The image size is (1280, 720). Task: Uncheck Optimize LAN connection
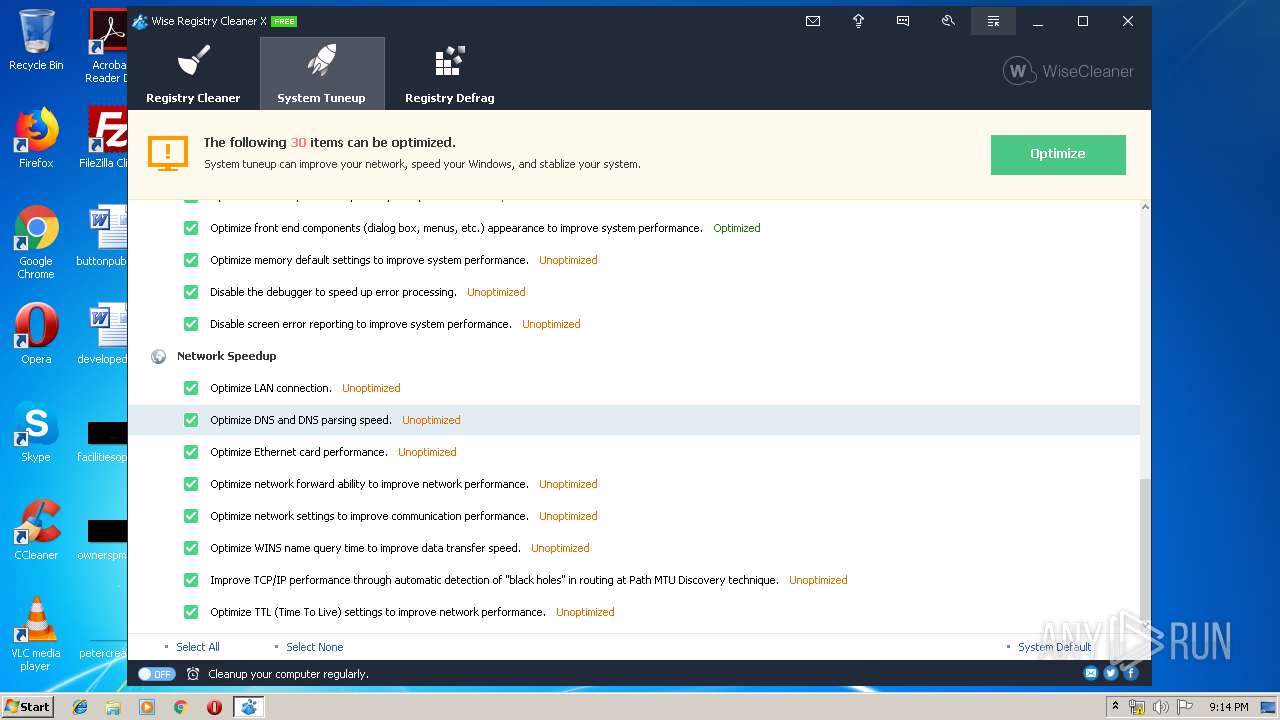pyautogui.click(x=191, y=388)
